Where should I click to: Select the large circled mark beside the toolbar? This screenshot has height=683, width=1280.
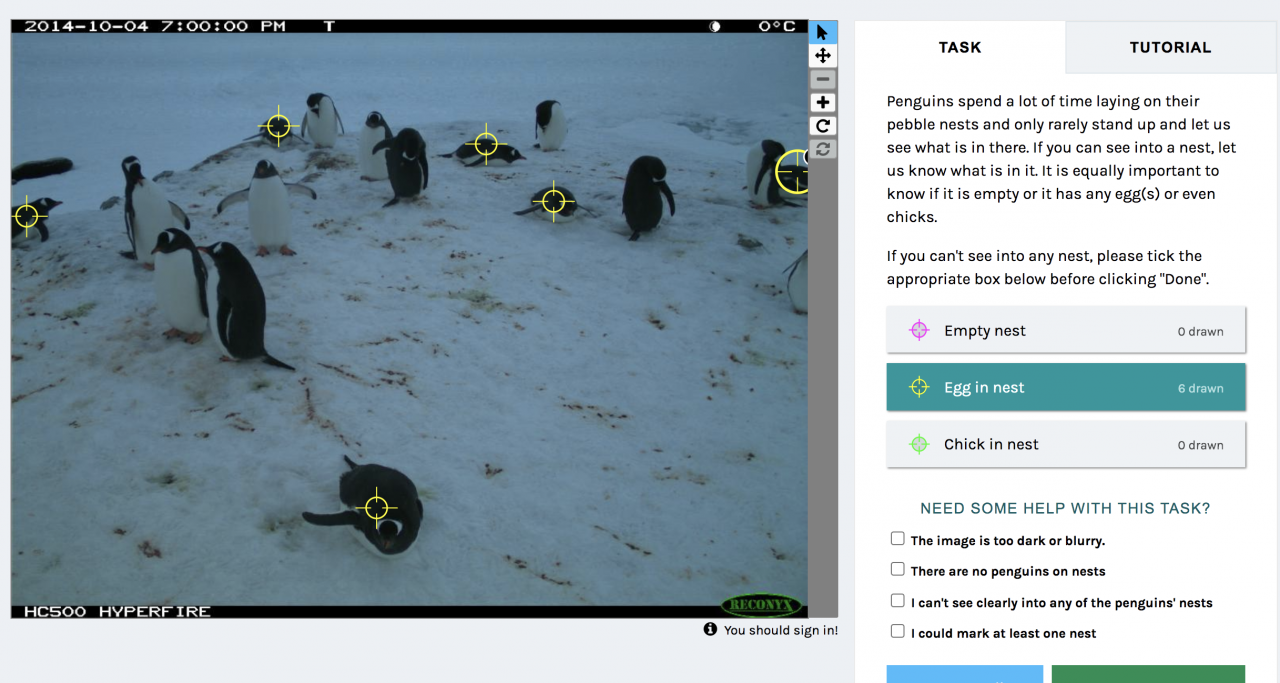(792, 171)
